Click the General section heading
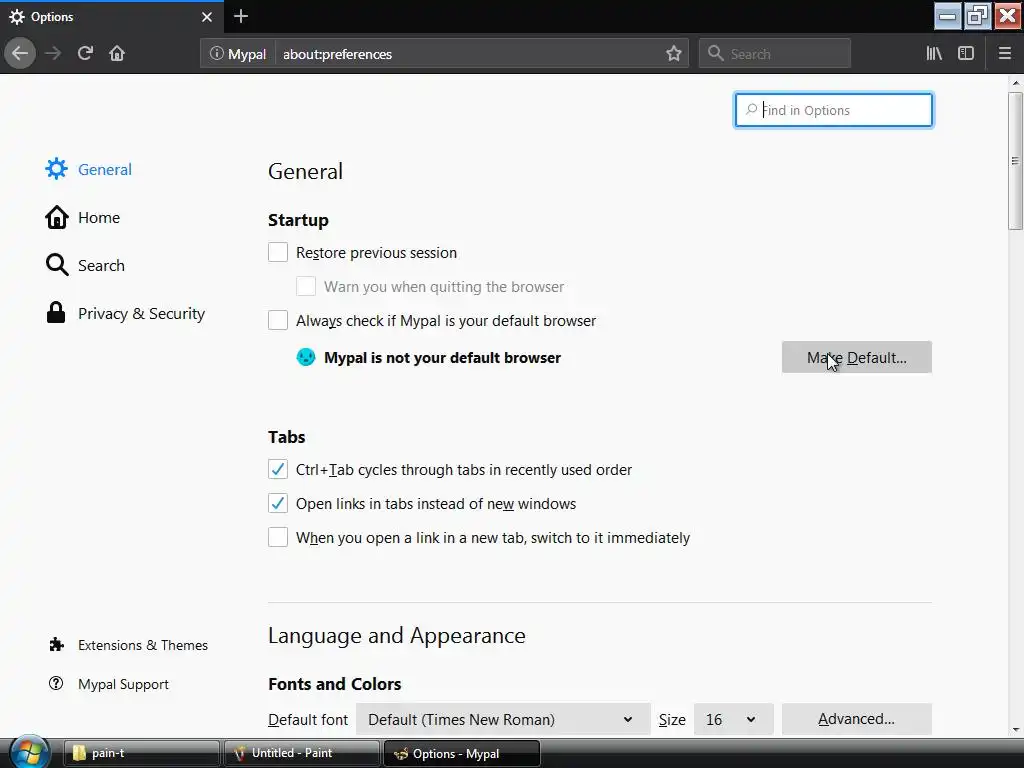This screenshot has height=768, width=1024. click(305, 171)
